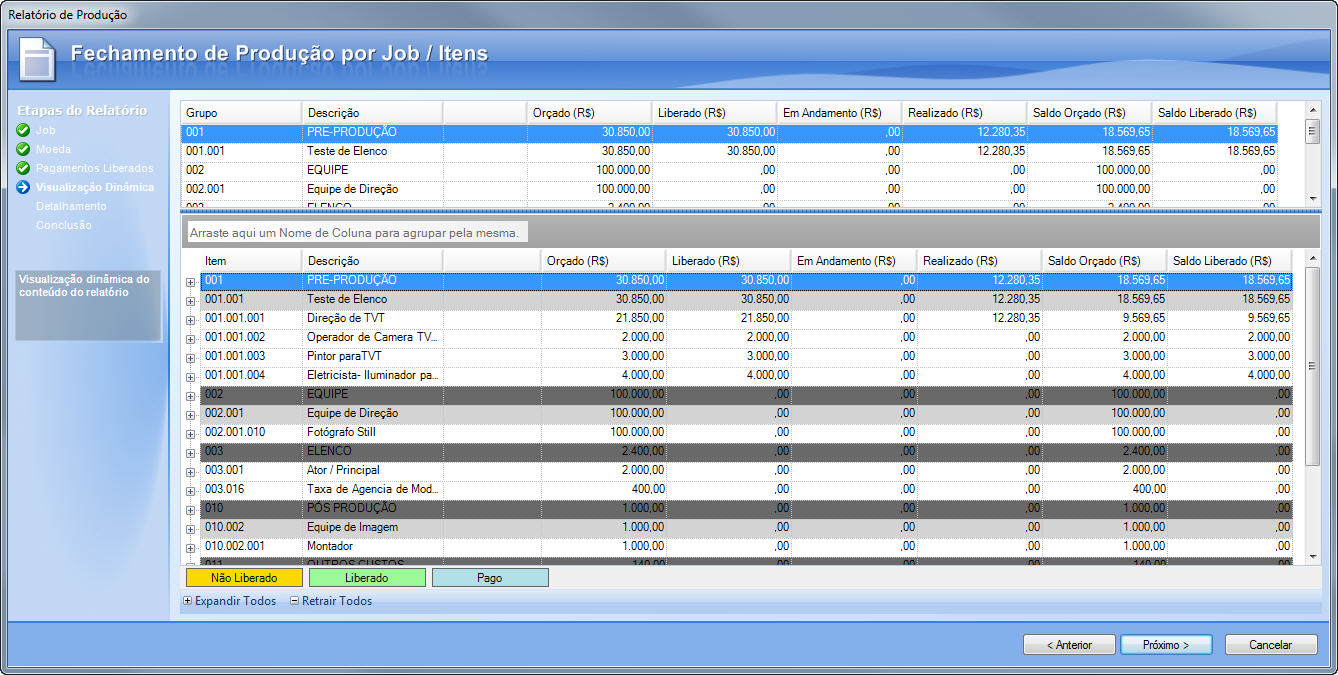Select upper grid row 002.001 Equipe de Direção
This screenshot has width=1338, height=675.
(729, 189)
